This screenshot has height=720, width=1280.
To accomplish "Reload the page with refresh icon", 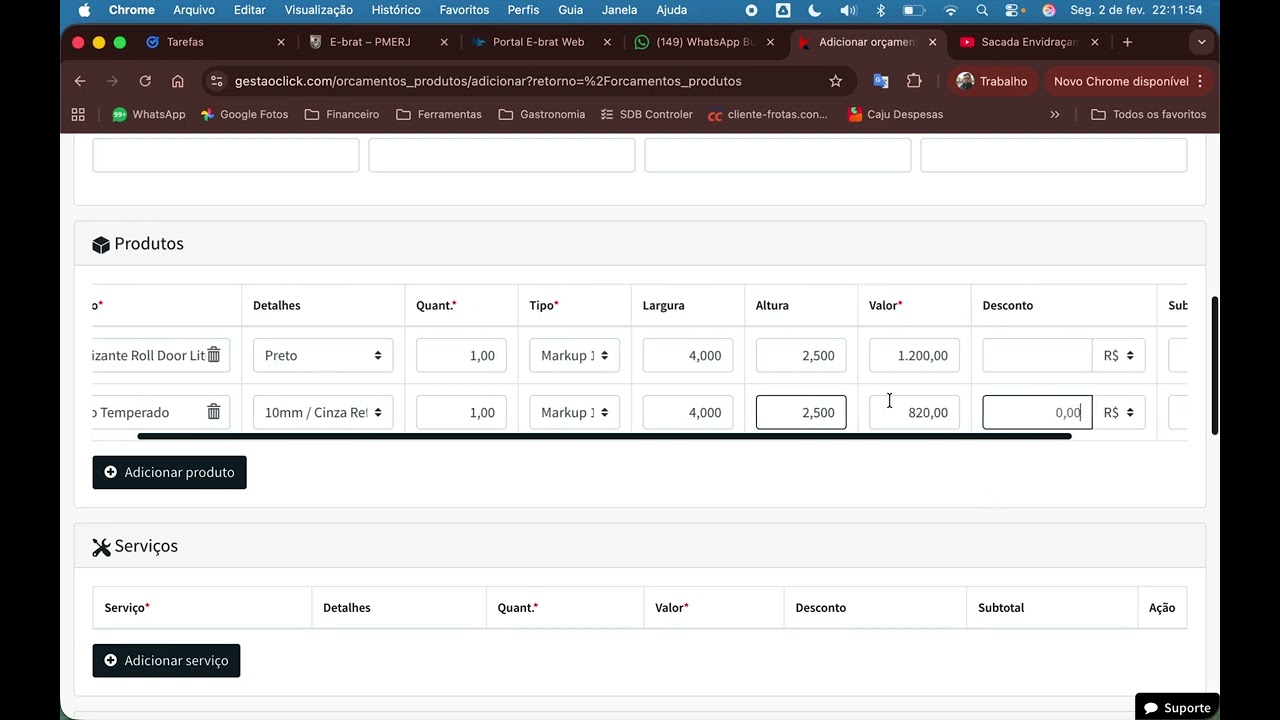I will click(145, 81).
